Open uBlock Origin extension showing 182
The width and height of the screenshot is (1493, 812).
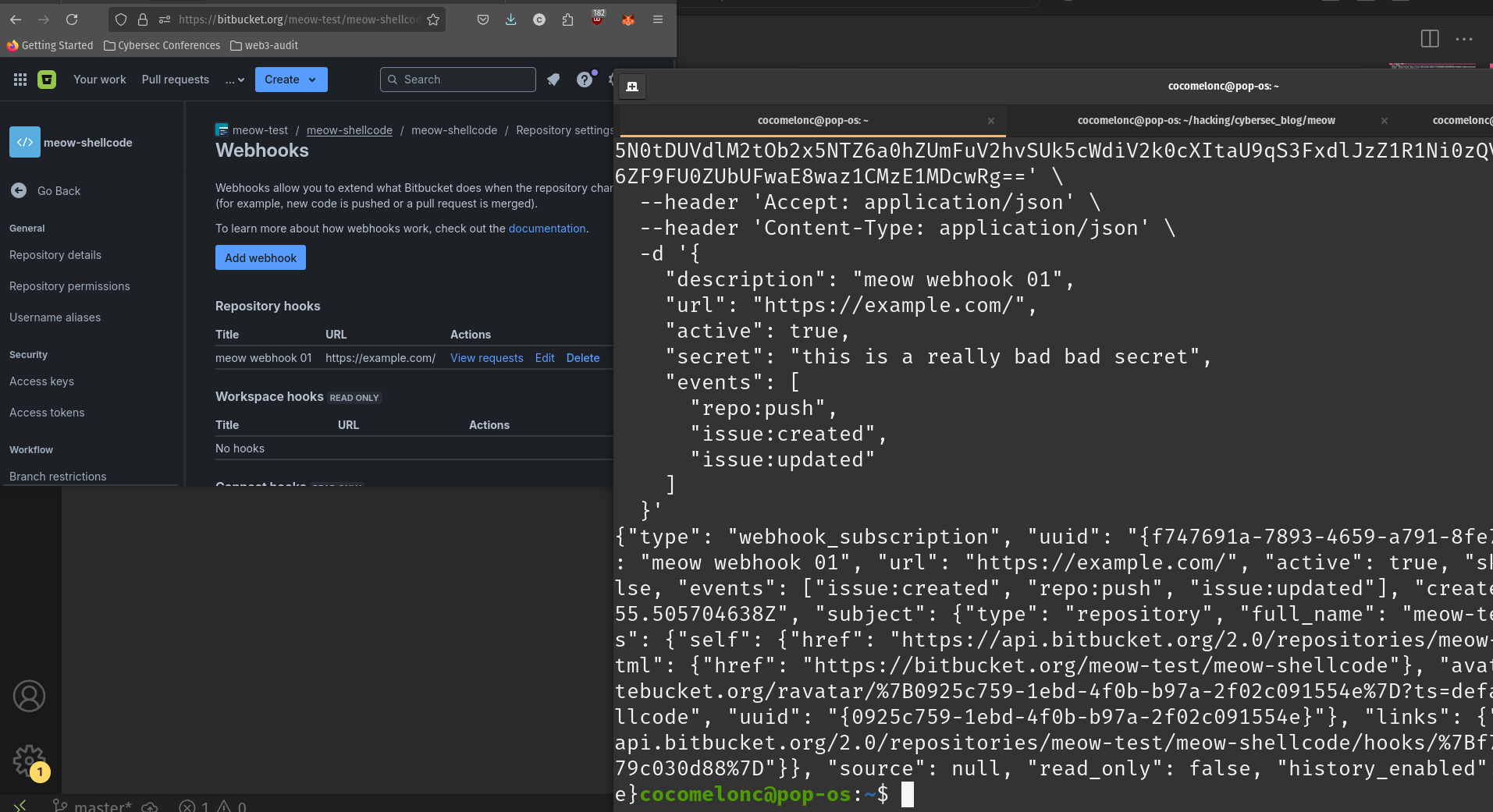coord(598,18)
